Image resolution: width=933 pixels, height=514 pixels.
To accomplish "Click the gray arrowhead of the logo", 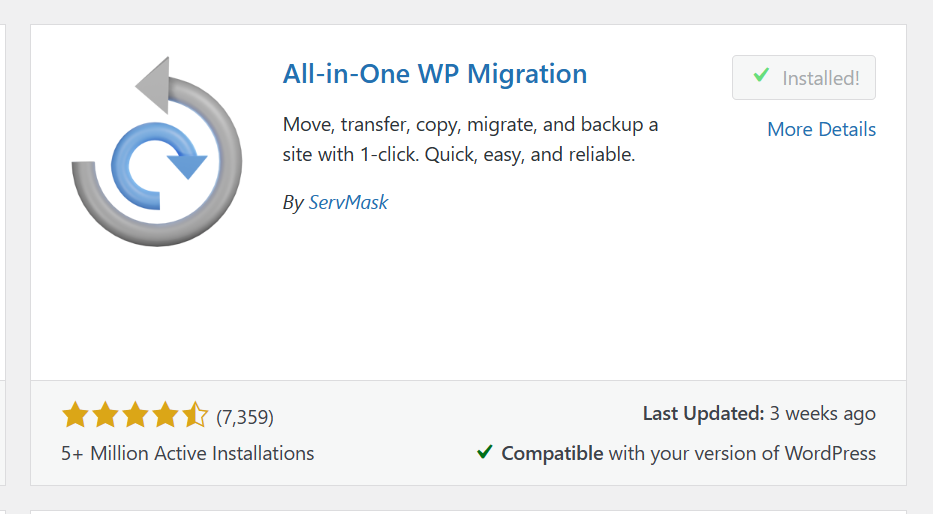I will (x=153, y=85).
